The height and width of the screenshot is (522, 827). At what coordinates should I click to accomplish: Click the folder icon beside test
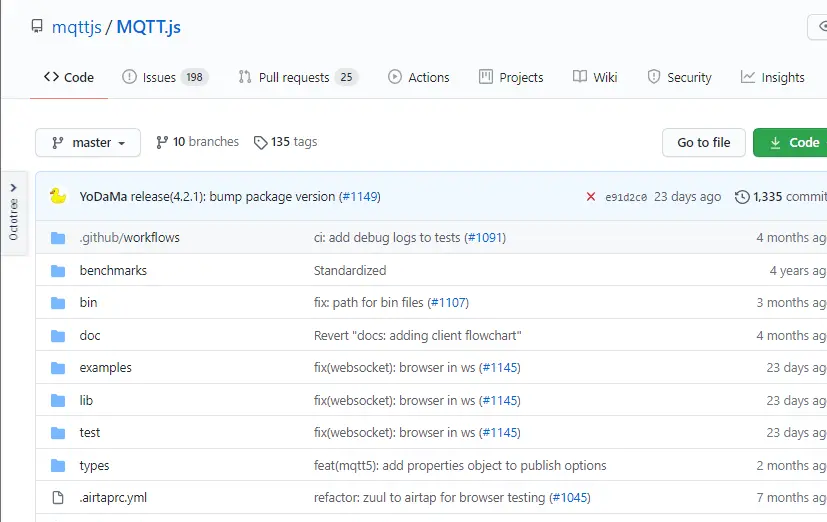tap(58, 433)
